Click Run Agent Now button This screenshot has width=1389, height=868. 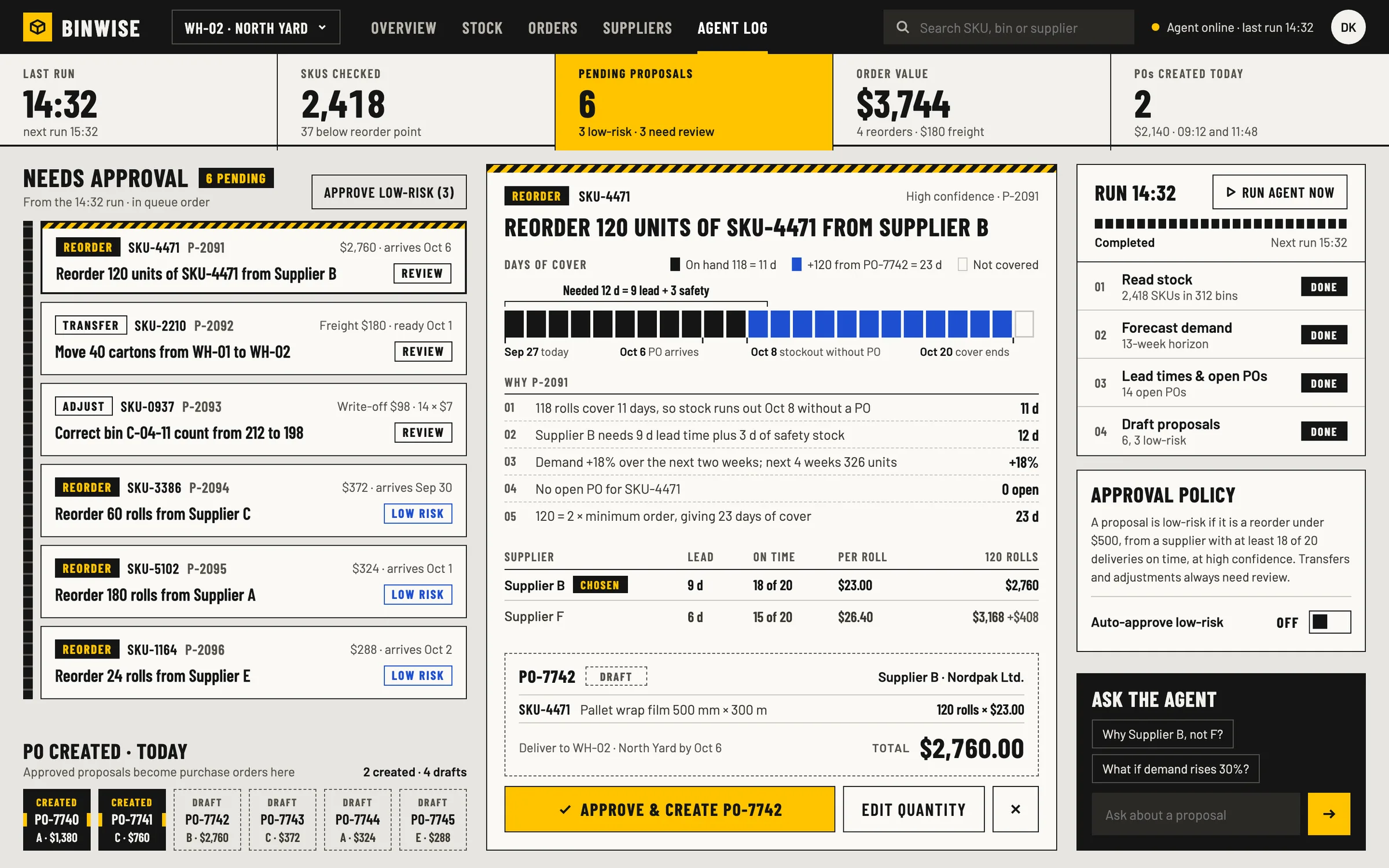1280,192
